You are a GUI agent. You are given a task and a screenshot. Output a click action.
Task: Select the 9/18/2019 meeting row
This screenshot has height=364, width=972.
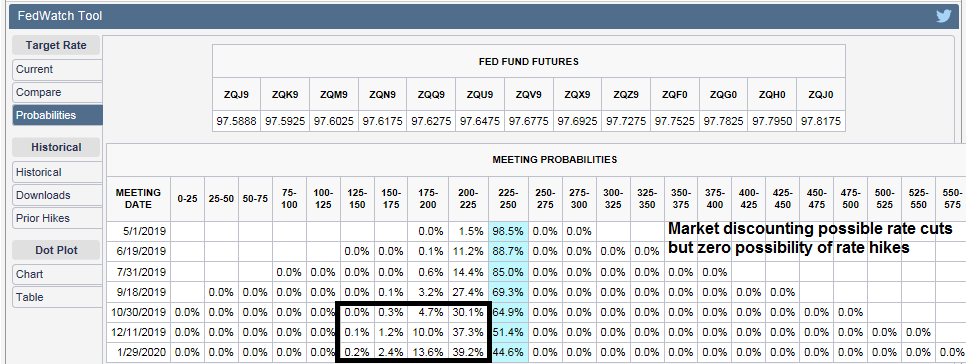coord(138,291)
